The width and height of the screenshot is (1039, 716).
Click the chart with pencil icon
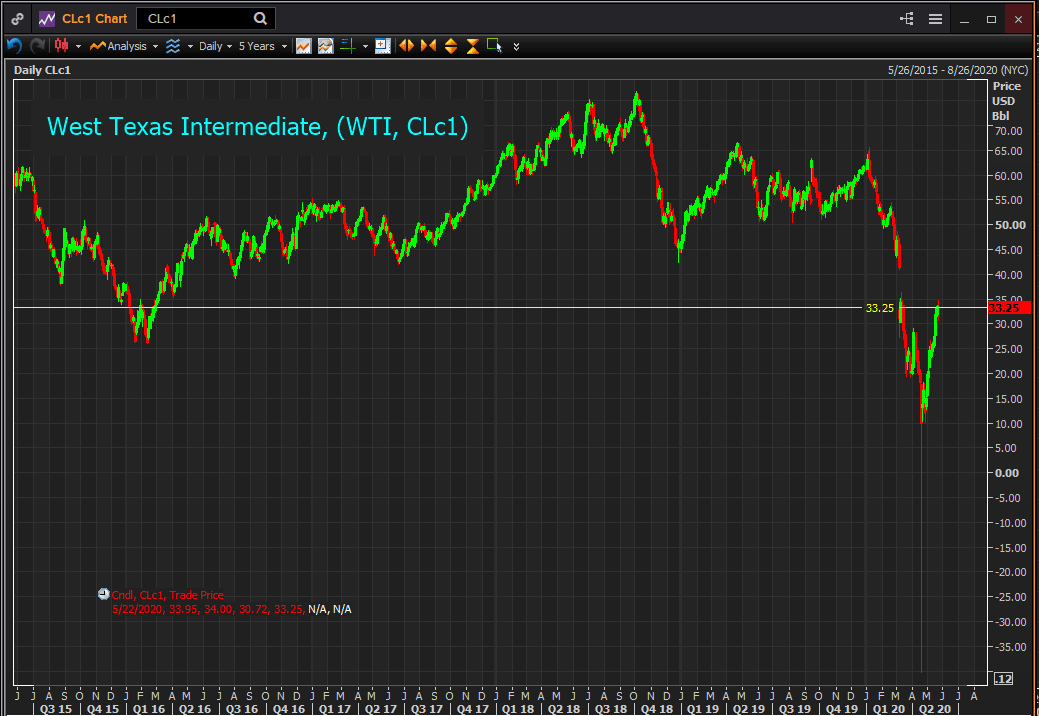click(x=325, y=46)
